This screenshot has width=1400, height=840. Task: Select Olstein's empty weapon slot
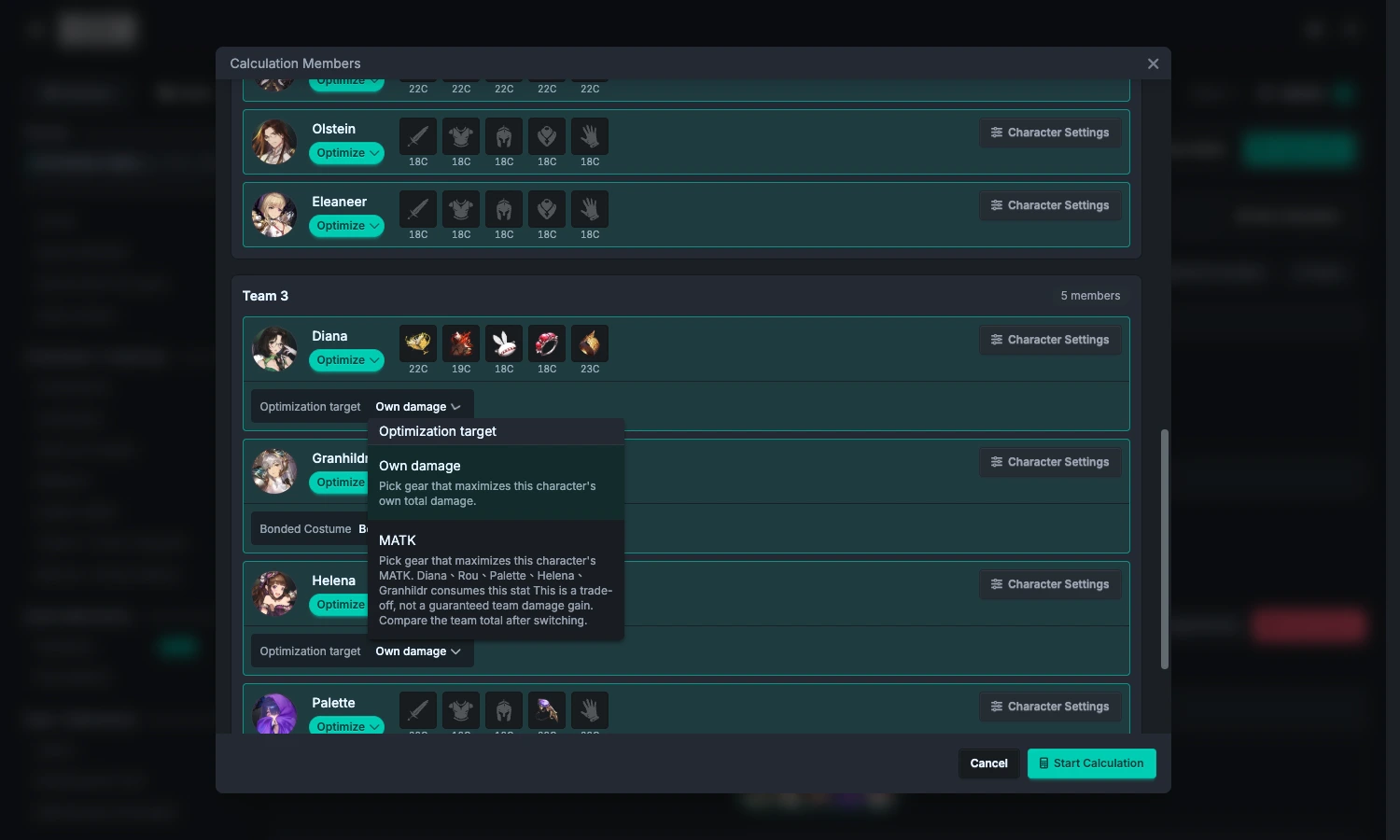point(418,136)
